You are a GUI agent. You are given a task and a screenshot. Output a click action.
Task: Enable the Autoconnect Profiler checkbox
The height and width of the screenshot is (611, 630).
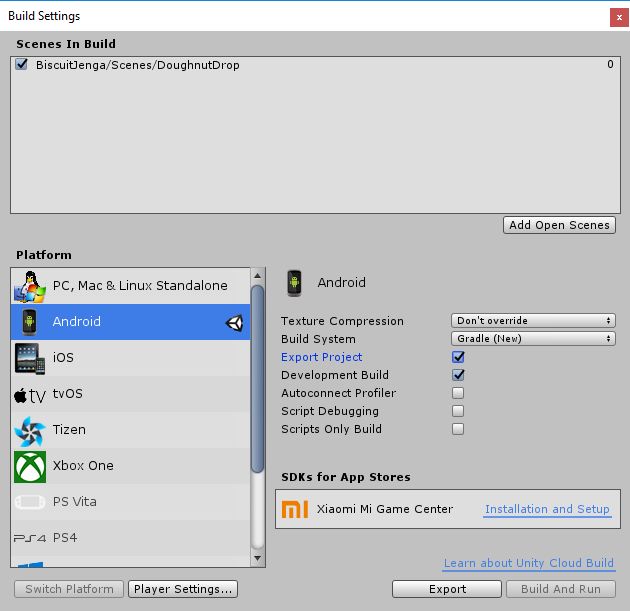pyautogui.click(x=458, y=393)
